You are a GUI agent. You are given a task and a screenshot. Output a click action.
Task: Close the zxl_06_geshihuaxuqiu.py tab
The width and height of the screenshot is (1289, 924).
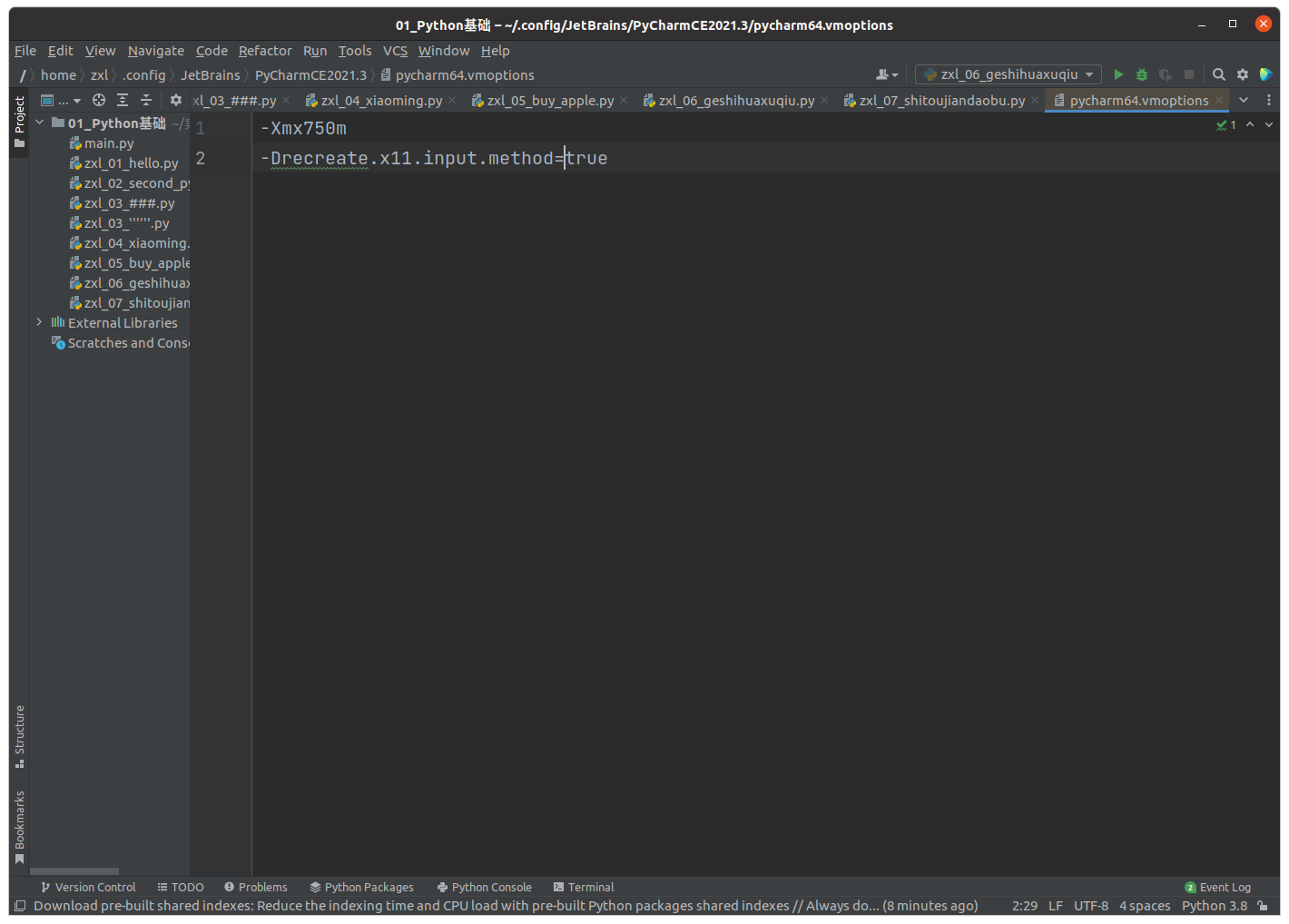[x=824, y=100]
